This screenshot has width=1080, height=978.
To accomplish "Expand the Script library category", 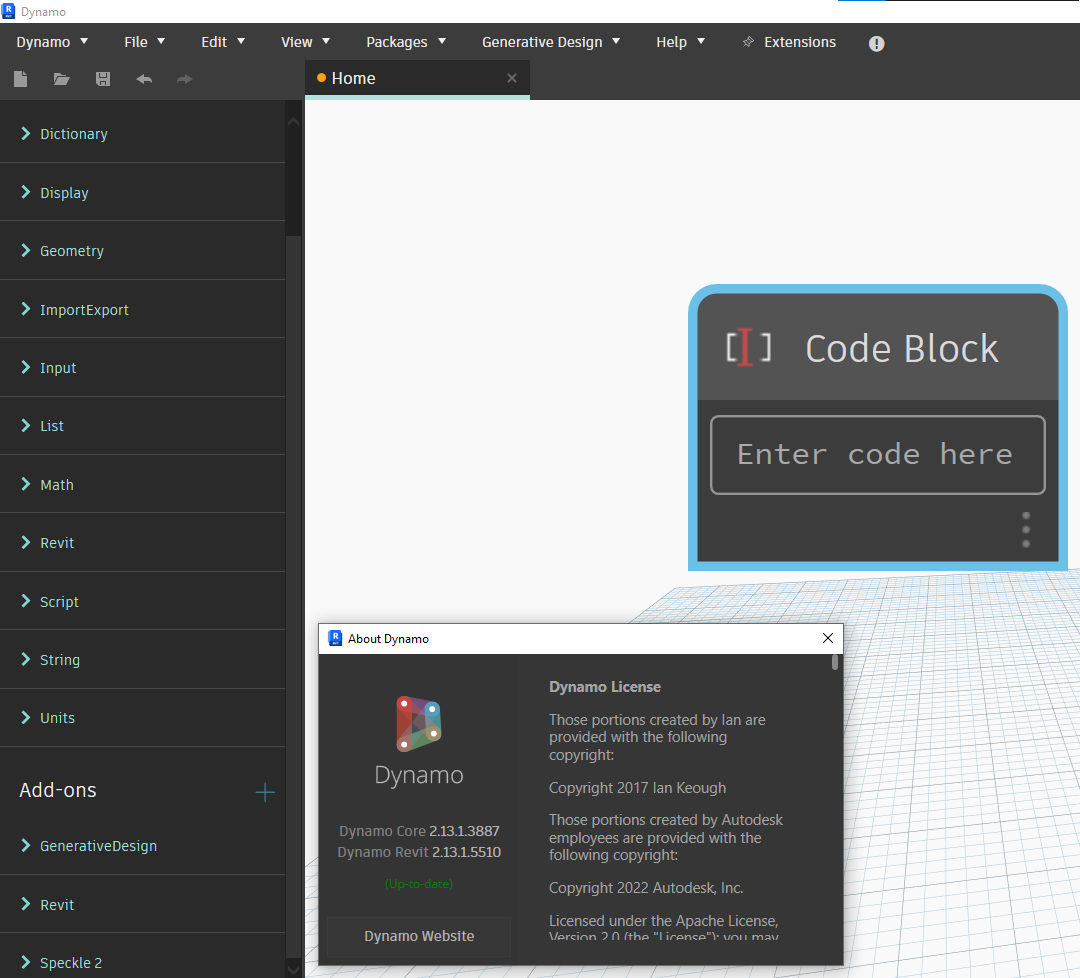I will (143, 601).
